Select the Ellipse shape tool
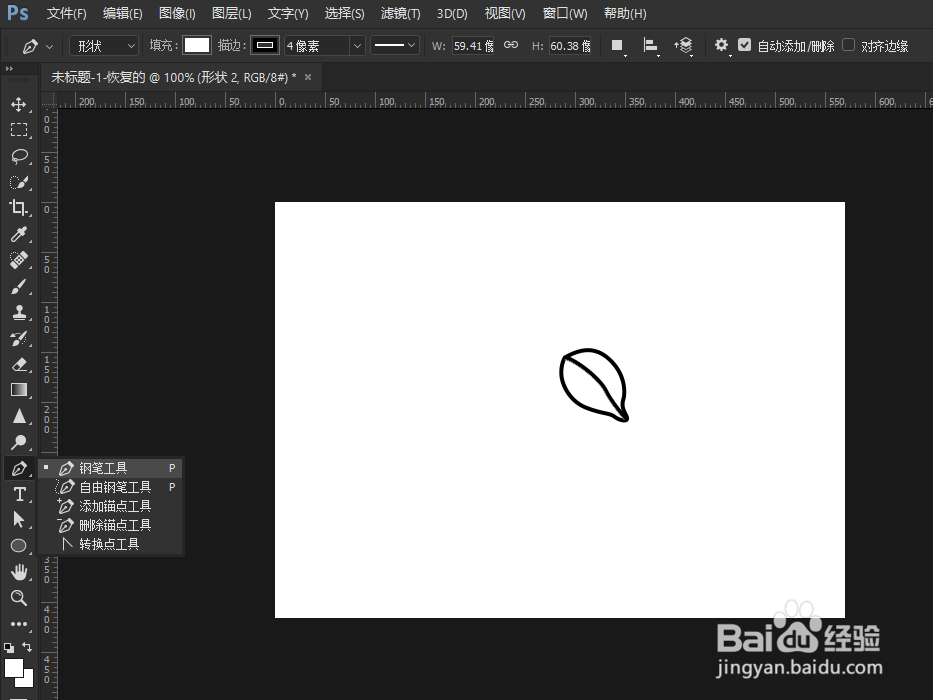Viewport: 933px width, 700px height. pos(18,546)
